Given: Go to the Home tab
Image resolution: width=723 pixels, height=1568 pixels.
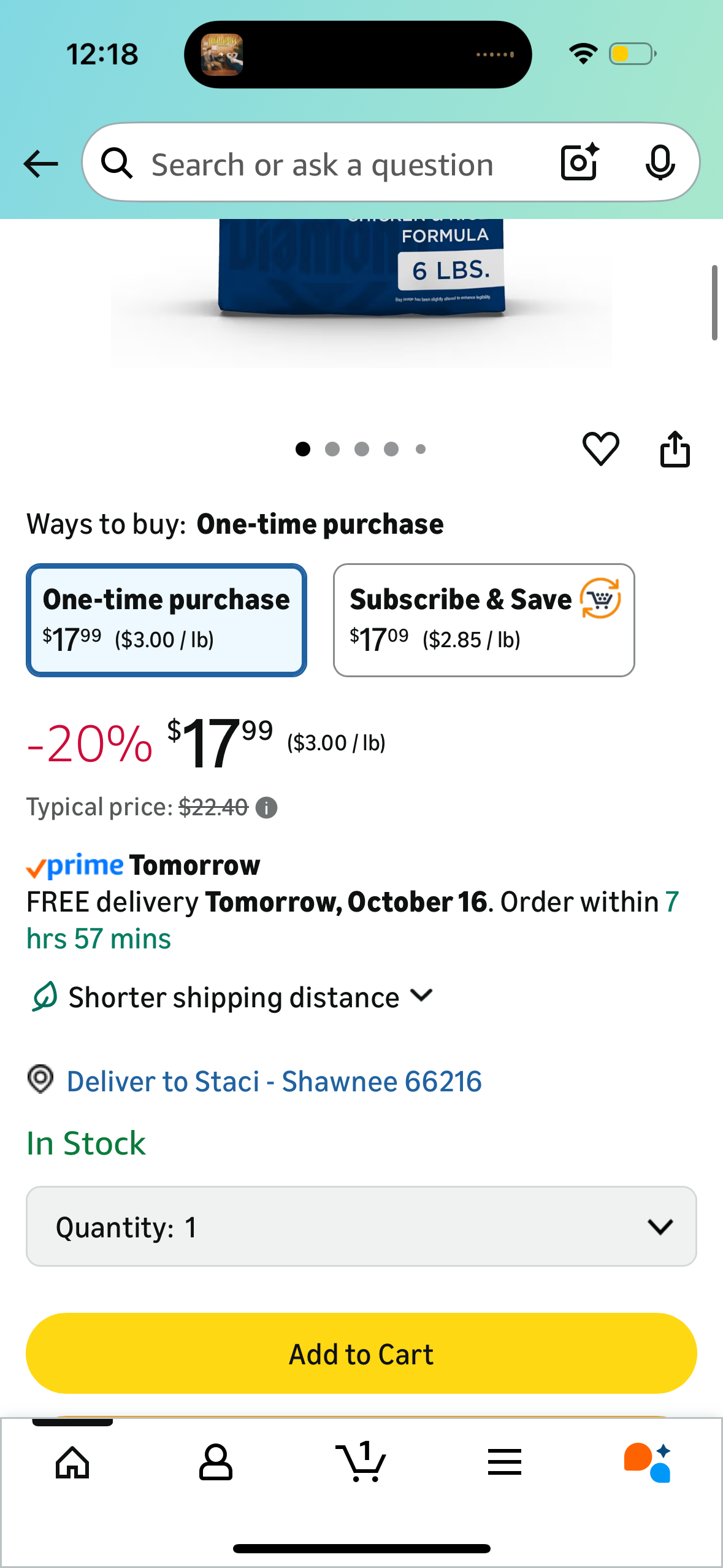Looking at the screenshot, I should click(72, 1462).
